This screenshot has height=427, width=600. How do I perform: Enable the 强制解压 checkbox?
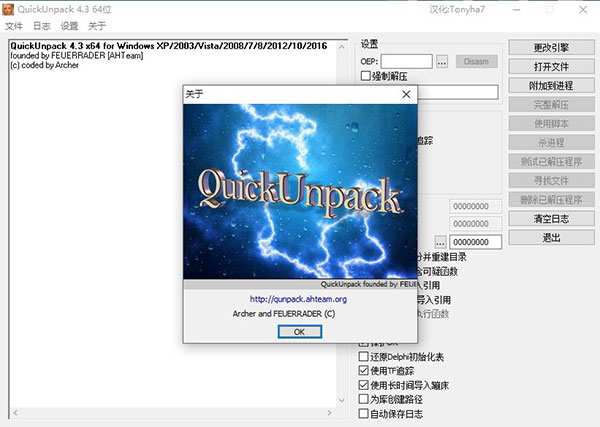click(365, 76)
